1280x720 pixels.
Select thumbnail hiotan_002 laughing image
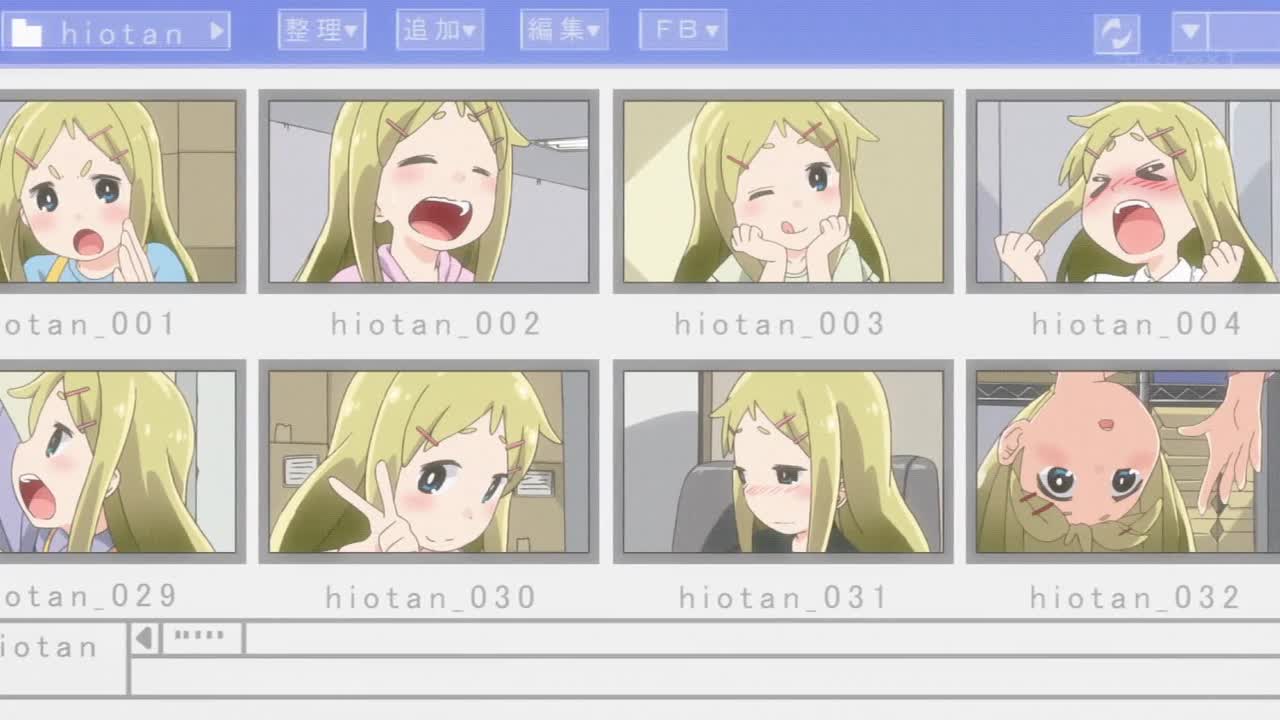tap(428, 191)
